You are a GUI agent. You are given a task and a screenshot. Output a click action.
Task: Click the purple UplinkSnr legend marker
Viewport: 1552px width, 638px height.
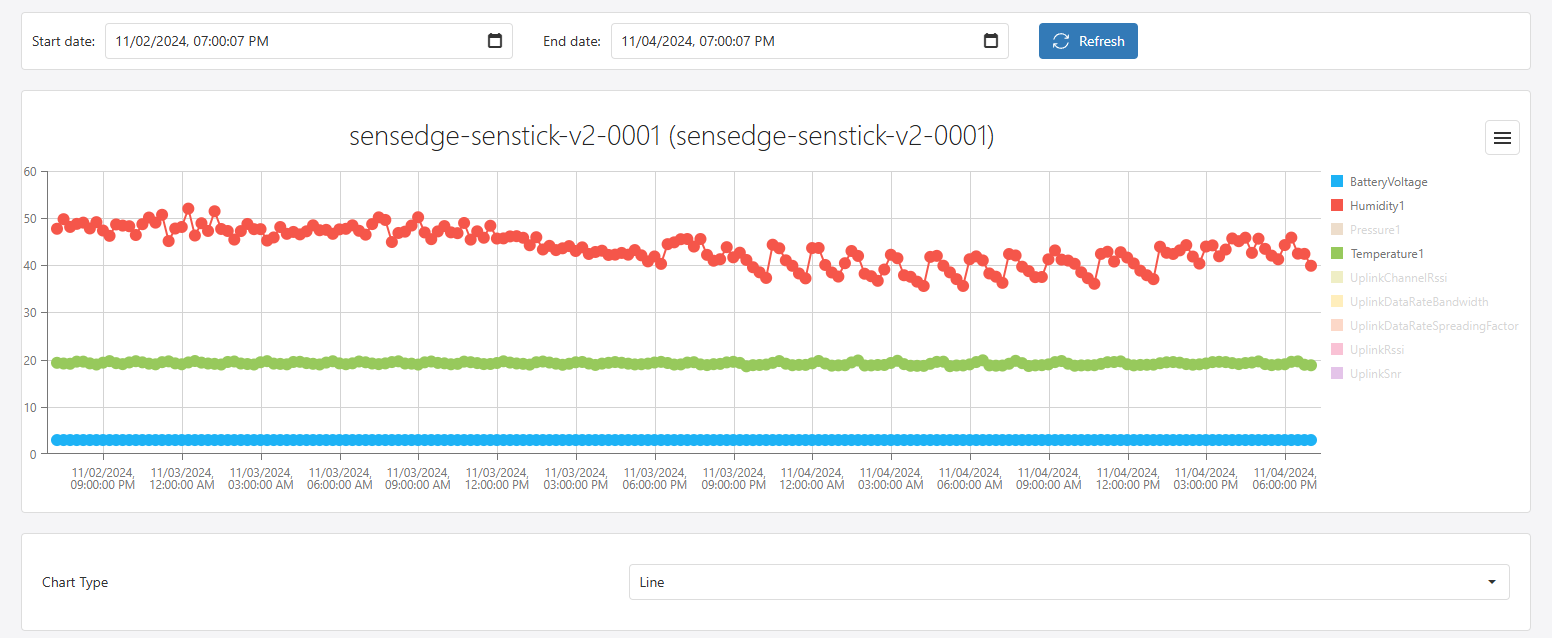(x=1337, y=374)
